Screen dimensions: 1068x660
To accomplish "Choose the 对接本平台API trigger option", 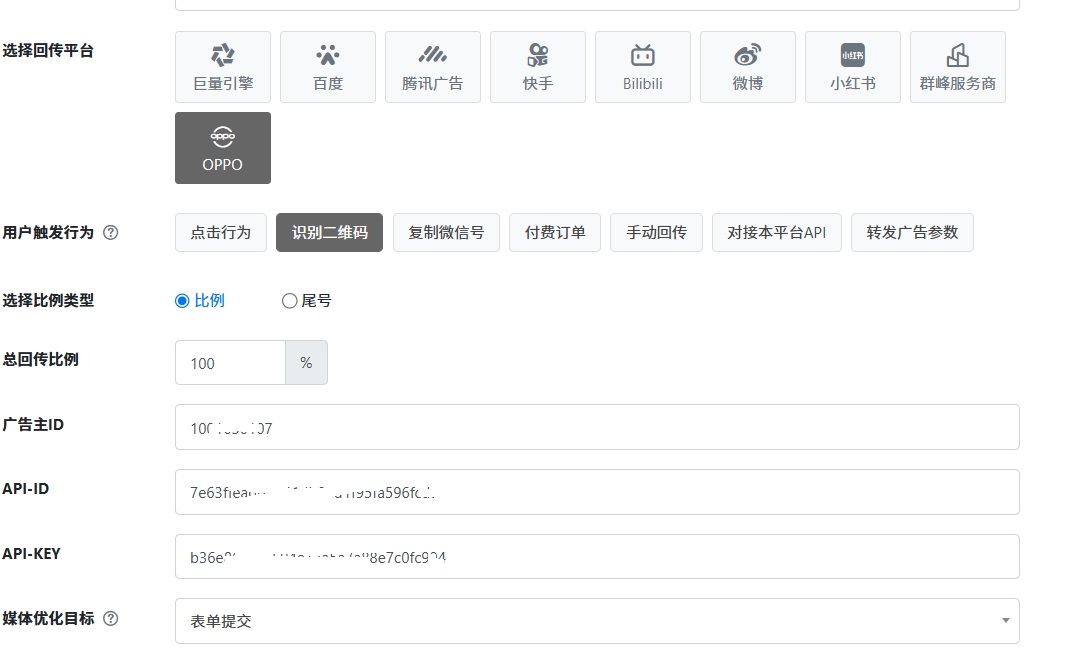I will 776,233.
